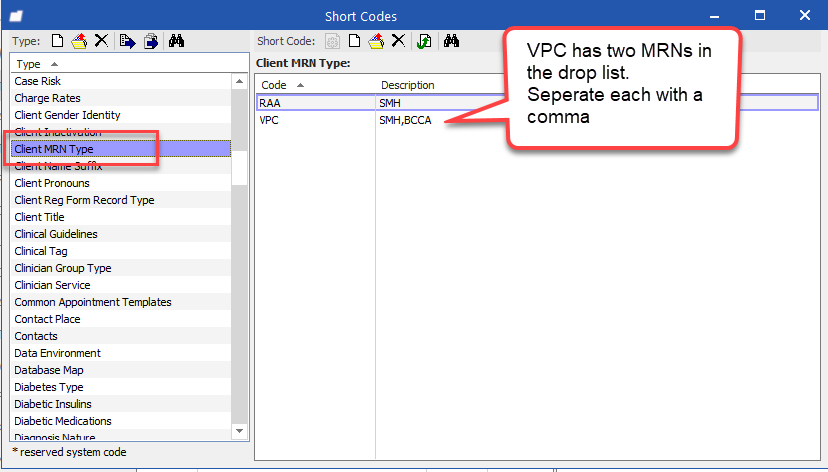Search Types with binoculars icon
The height and width of the screenshot is (472, 828).
tap(176, 41)
